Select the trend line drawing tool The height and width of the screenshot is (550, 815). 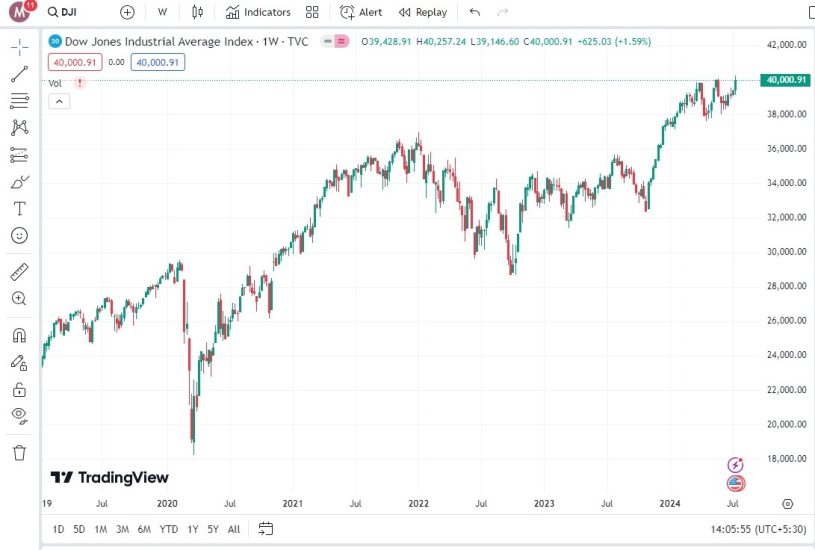[19, 74]
